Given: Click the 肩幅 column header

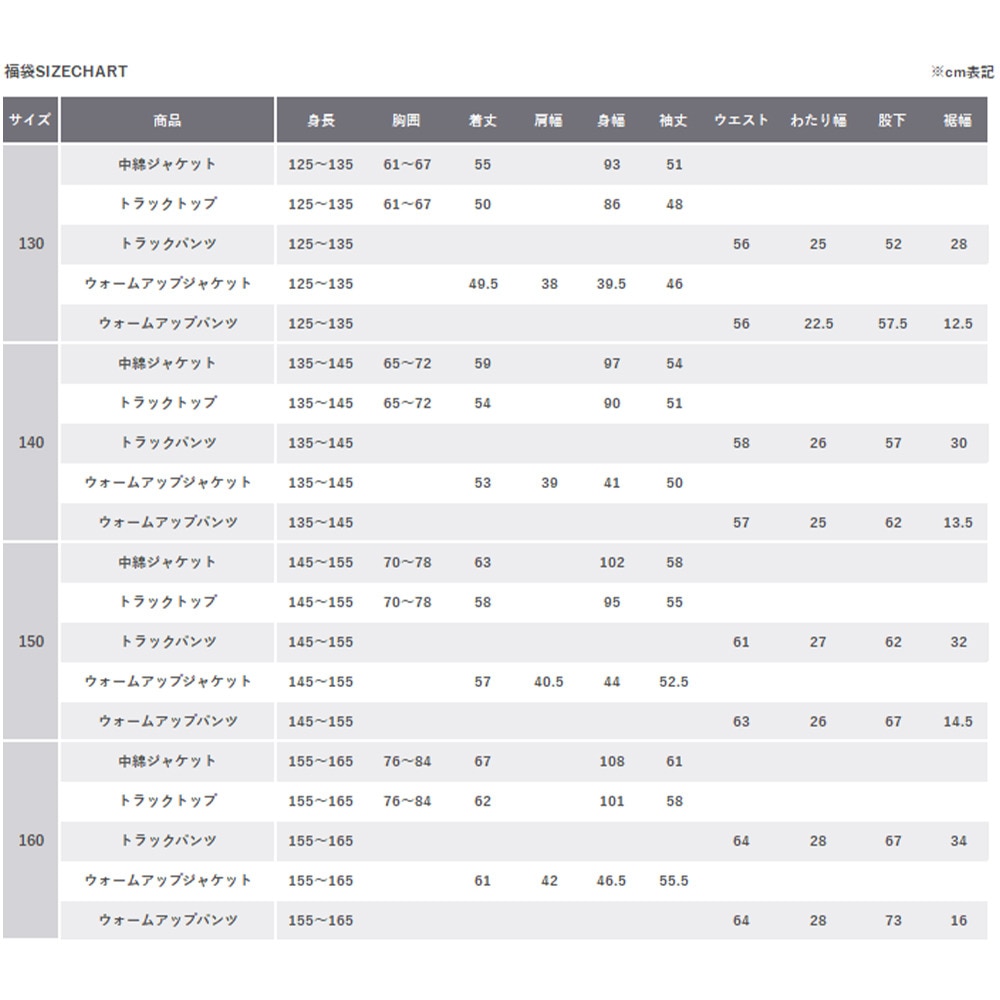Looking at the screenshot, I should pyautogui.click(x=548, y=120).
